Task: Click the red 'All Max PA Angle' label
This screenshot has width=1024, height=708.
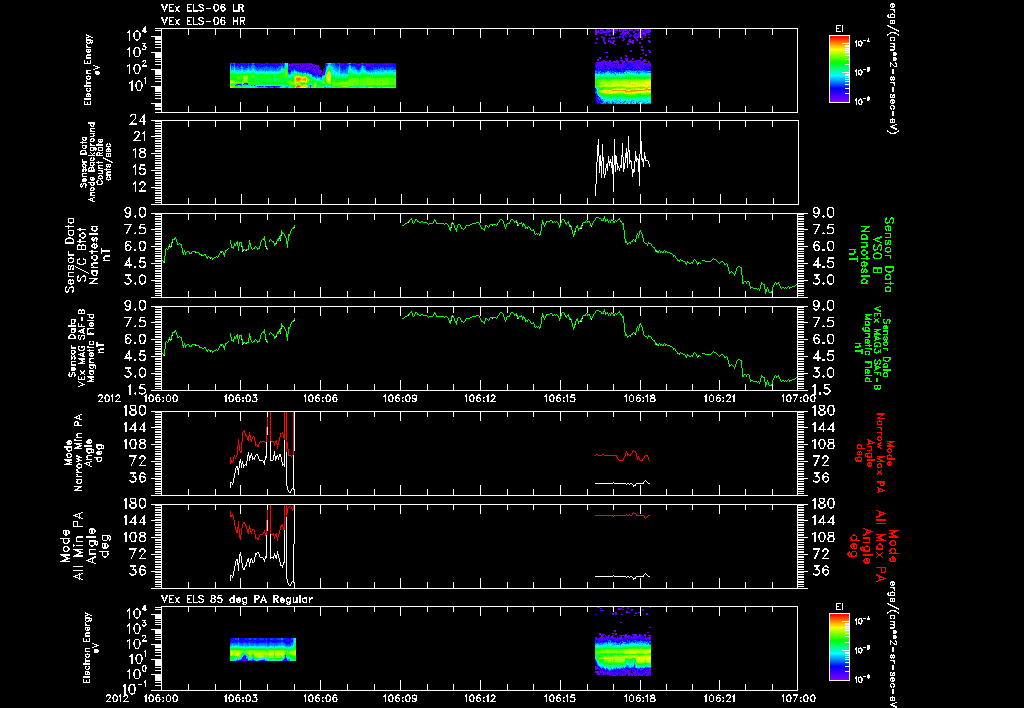Action: (874, 545)
